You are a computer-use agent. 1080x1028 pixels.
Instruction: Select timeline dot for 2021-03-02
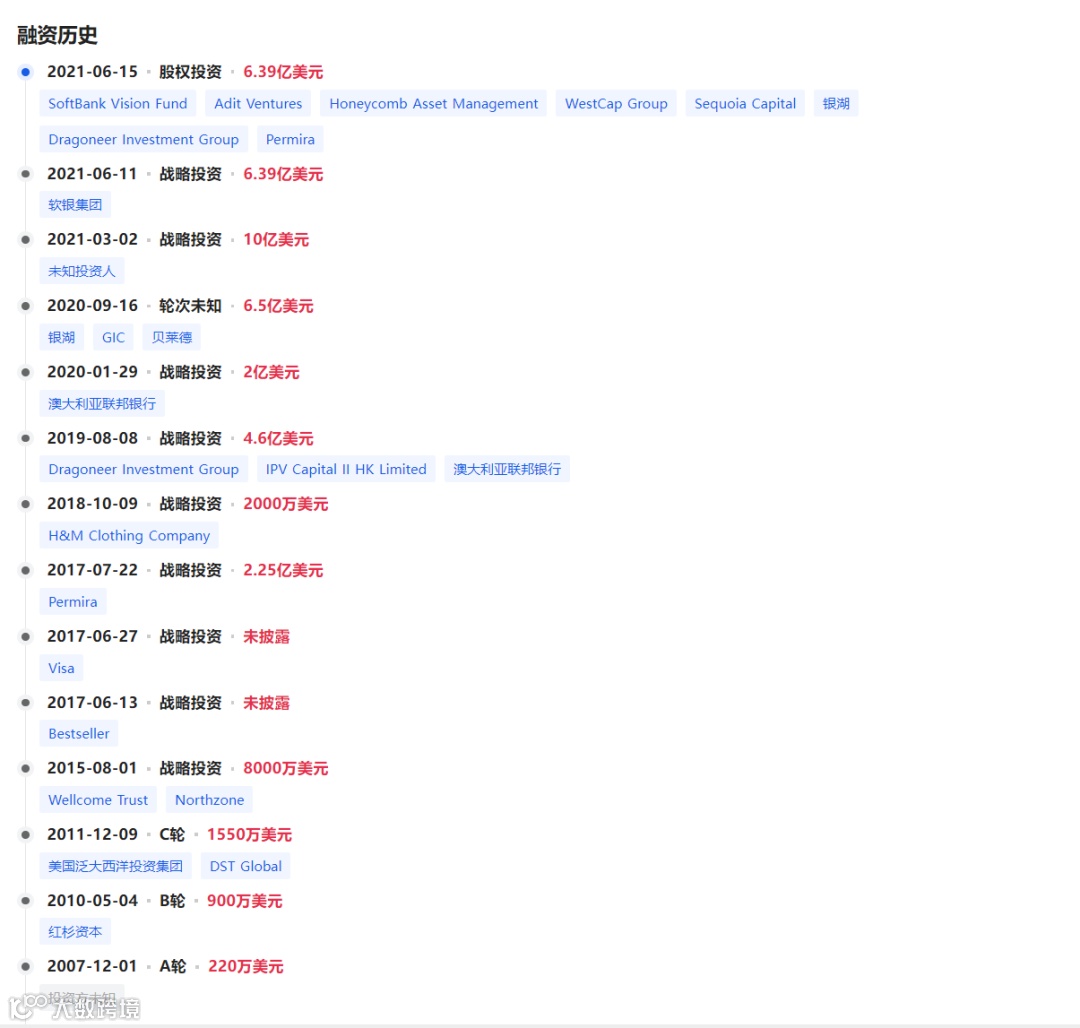[25, 240]
